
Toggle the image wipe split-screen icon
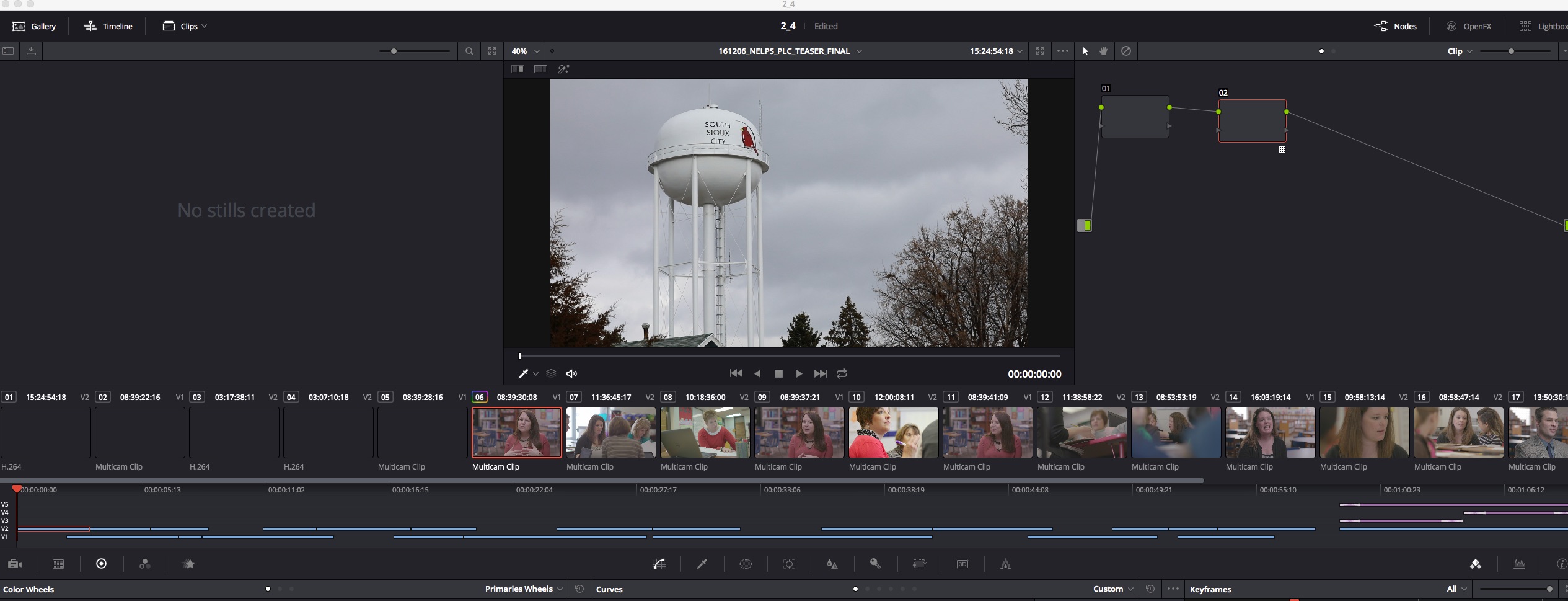[x=518, y=69]
